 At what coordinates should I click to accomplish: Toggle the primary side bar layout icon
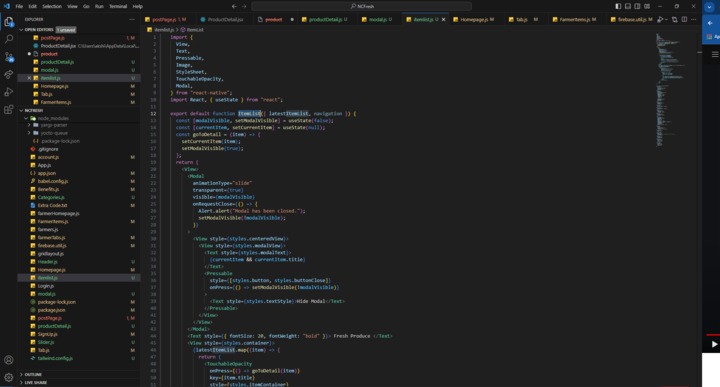pos(618,6)
